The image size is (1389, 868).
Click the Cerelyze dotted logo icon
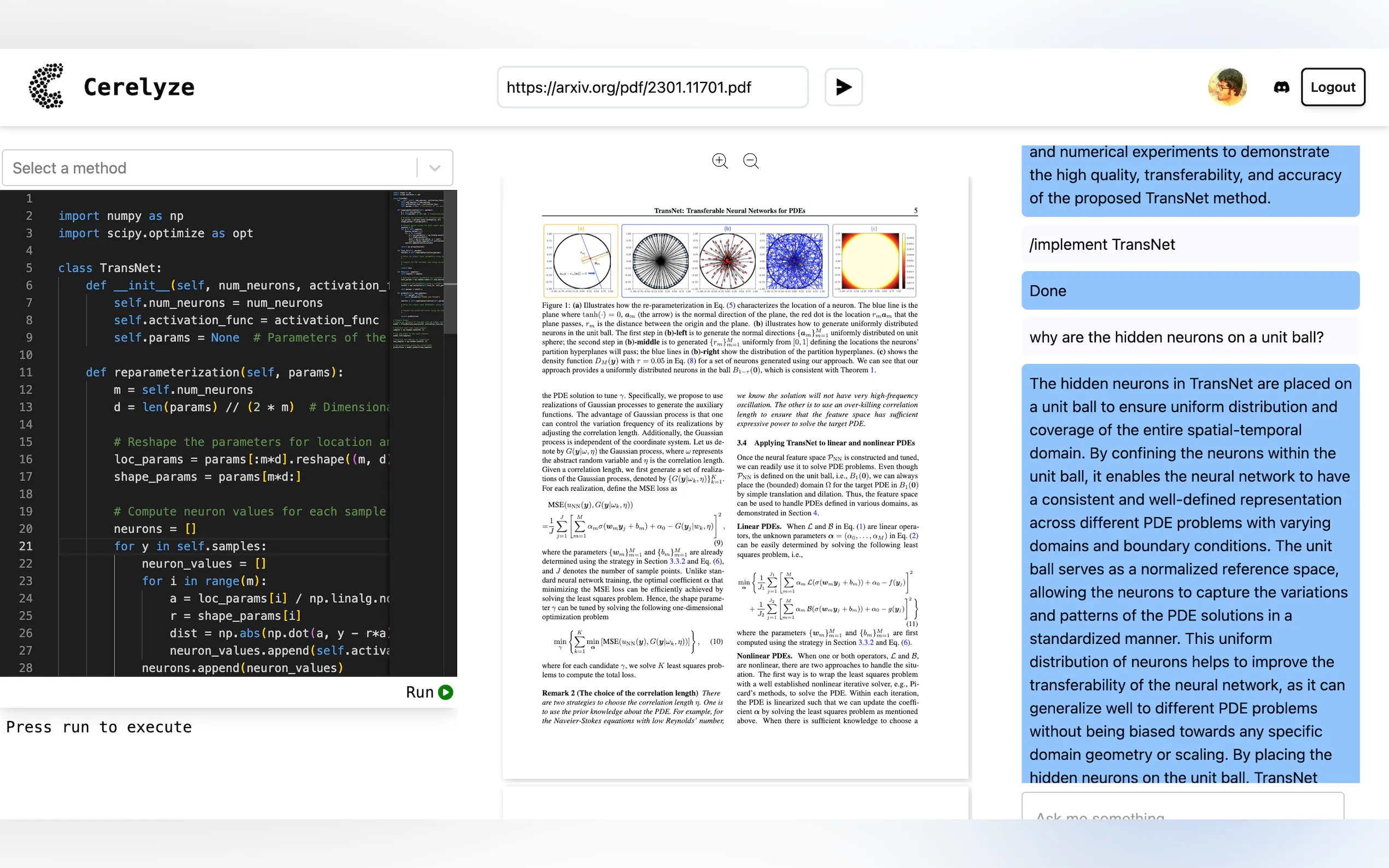pos(46,86)
